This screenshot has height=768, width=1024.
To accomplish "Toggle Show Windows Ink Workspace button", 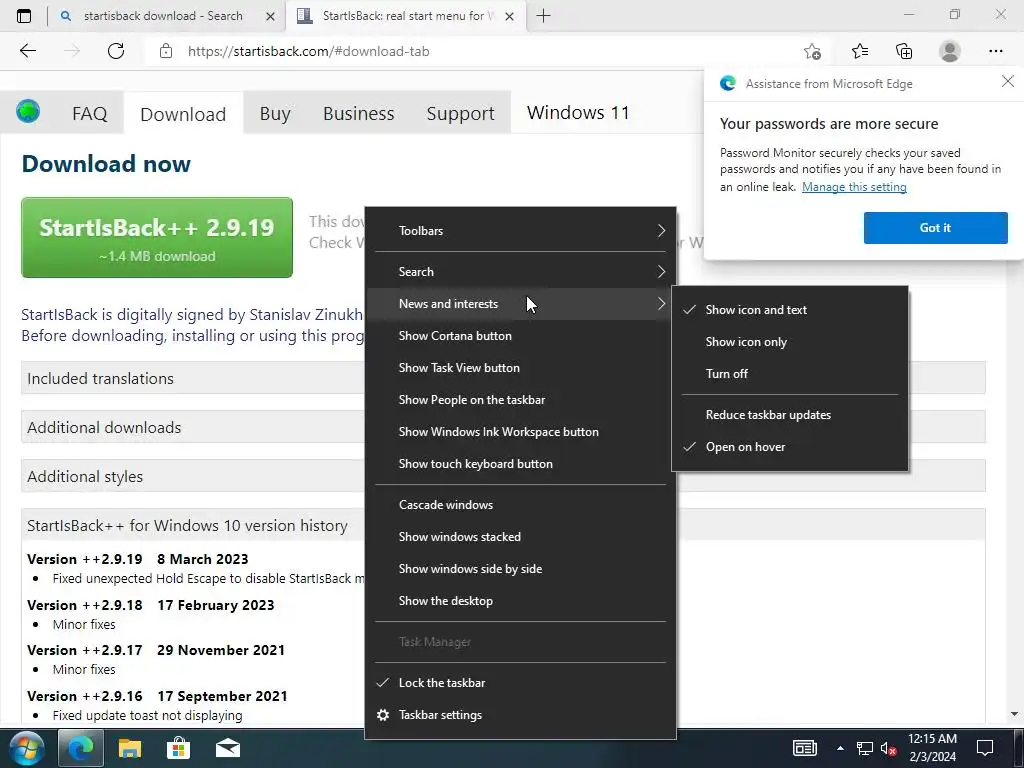I will click(x=520, y=432).
